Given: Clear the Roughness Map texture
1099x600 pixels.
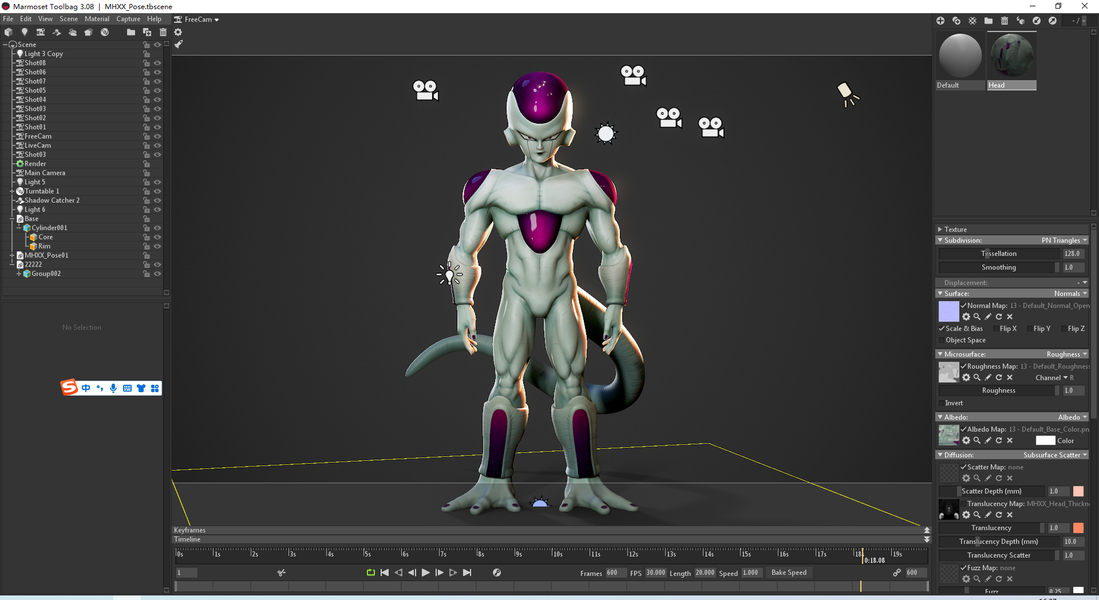Looking at the screenshot, I should click(1010, 377).
